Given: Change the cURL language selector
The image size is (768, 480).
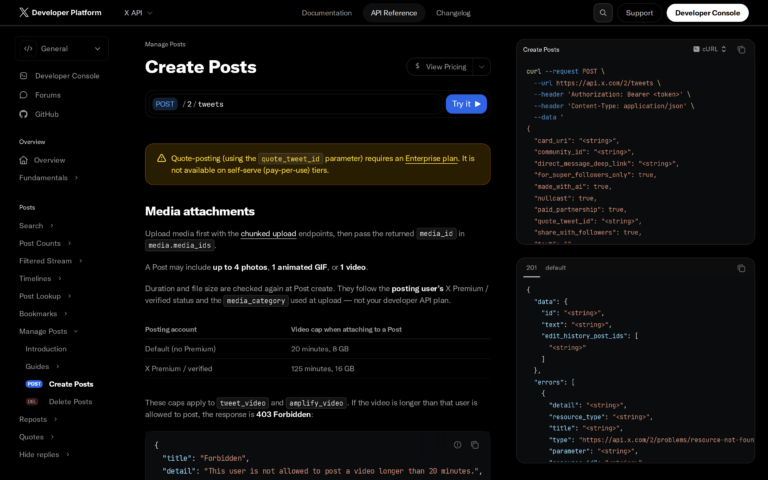Looking at the screenshot, I should [x=710, y=49].
